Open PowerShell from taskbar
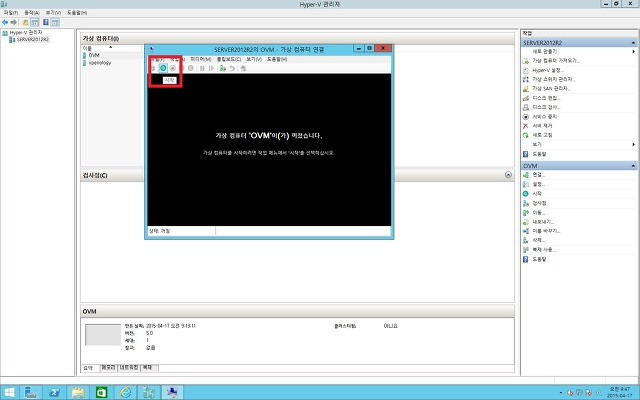The height and width of the screenshot is (400, 640). tap(54, 393)
